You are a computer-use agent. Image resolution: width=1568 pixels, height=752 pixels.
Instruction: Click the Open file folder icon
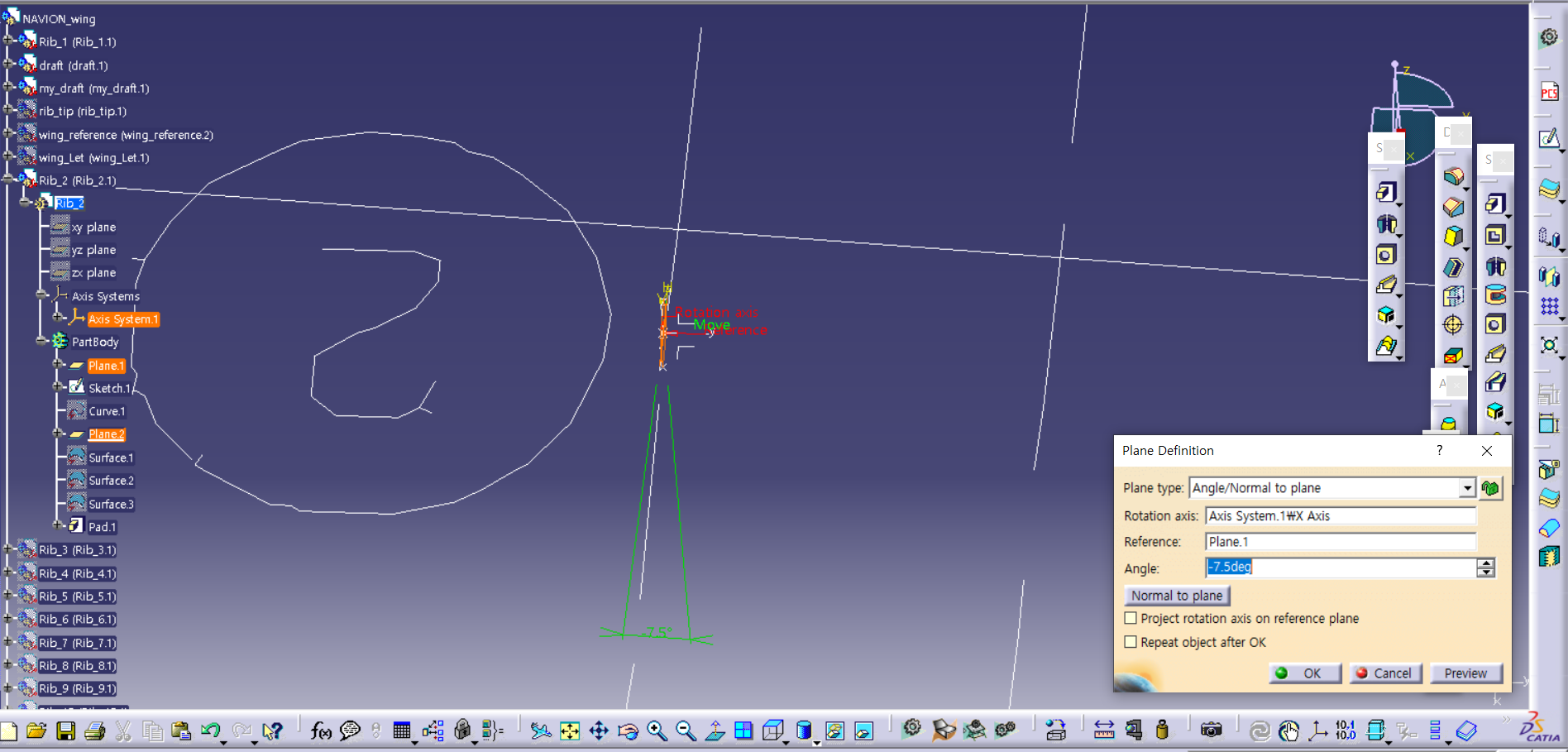[36, 730]
